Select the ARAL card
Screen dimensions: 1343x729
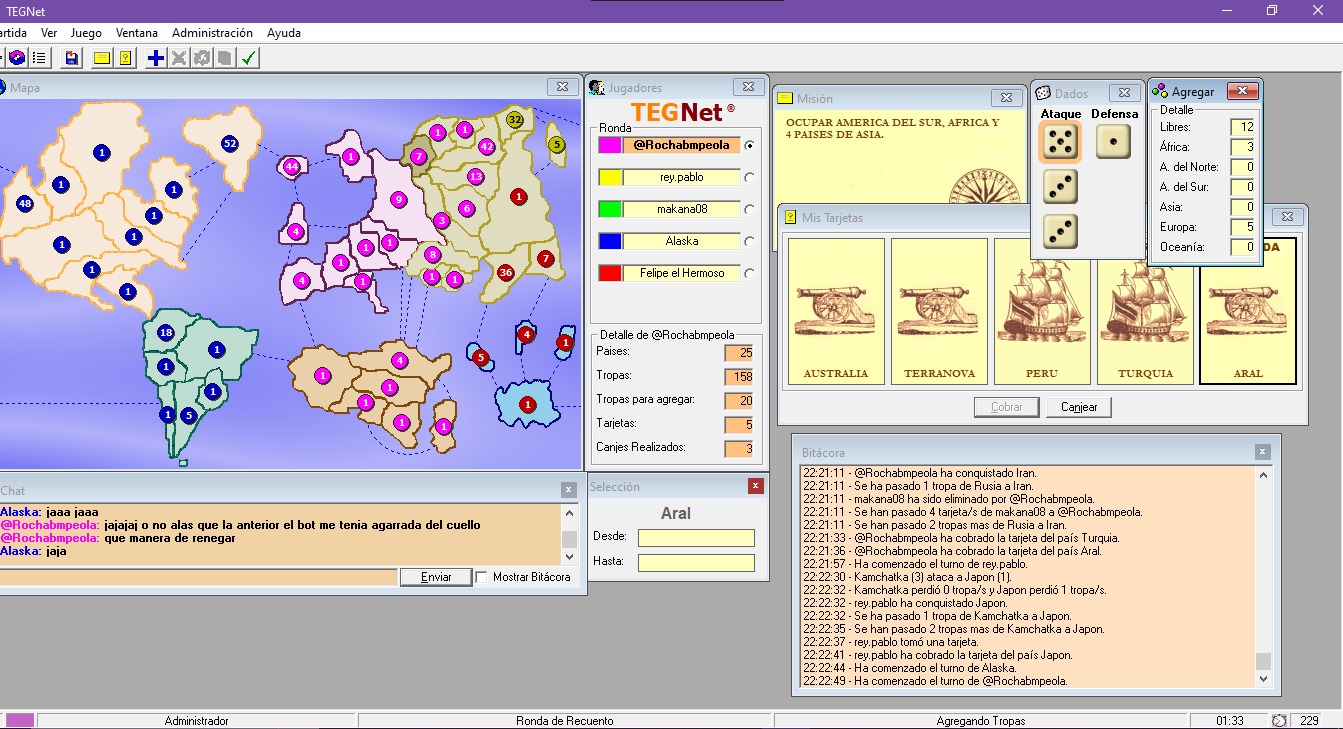[x=1248, y=311]
